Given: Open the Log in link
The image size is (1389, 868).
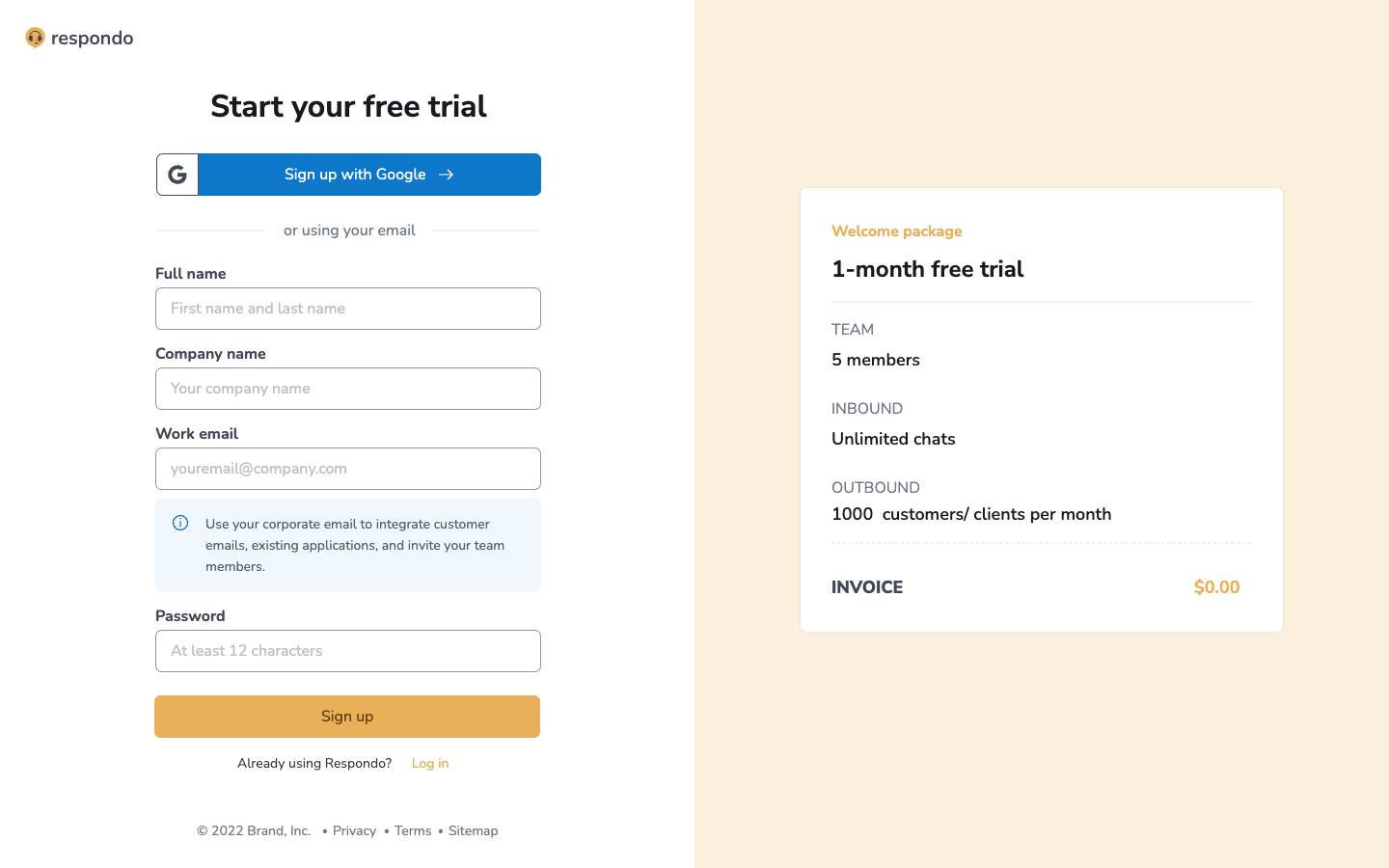Looking at the screenshot, I should (x=429, y=763).
